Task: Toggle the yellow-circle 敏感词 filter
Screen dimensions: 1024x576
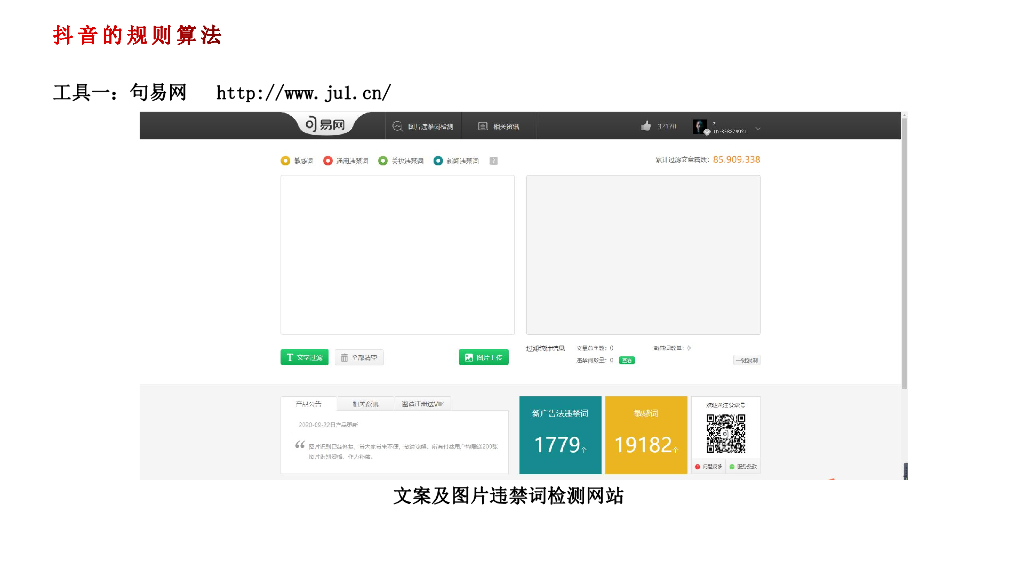Action: tap(297, 161)
